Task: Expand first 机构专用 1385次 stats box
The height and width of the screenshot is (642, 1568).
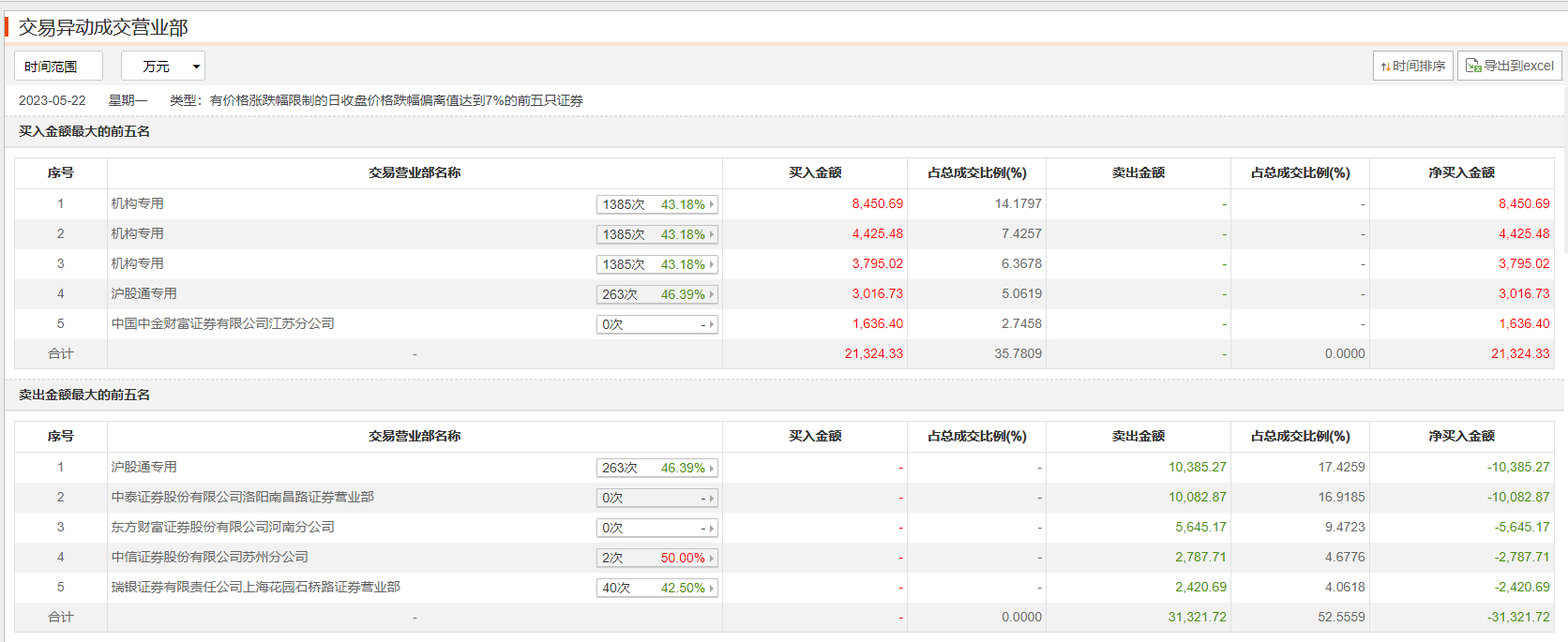Action: (656, 204)
